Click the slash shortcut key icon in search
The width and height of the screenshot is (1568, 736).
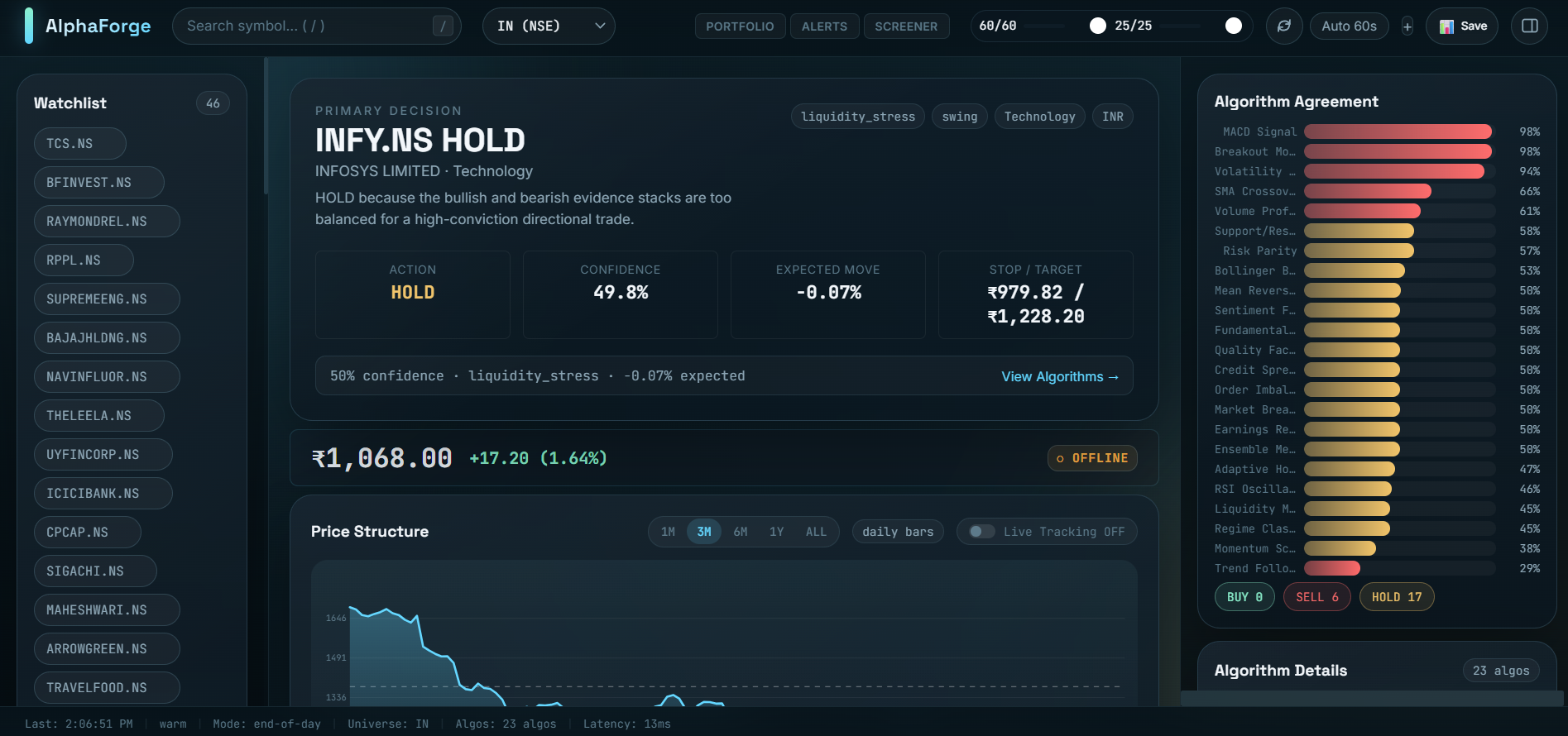443,26
